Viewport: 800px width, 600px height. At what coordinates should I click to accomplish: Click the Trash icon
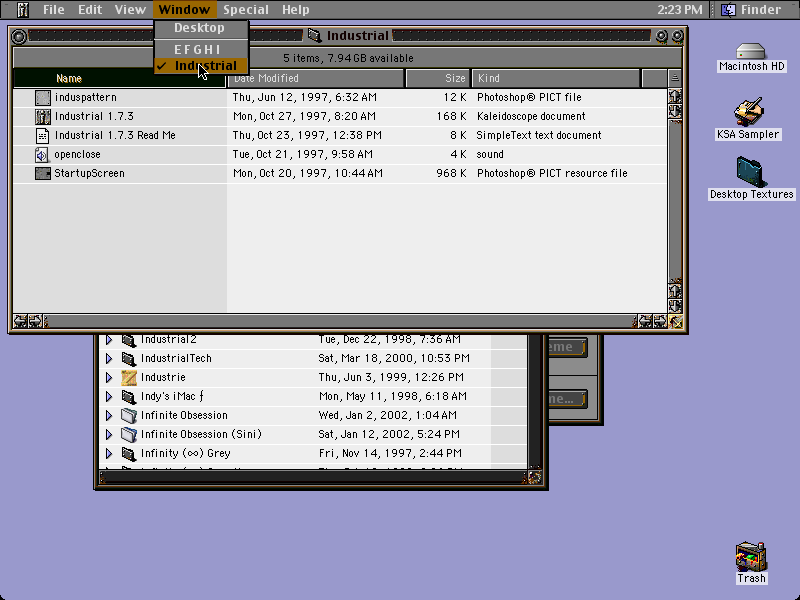tap(751, 557)
